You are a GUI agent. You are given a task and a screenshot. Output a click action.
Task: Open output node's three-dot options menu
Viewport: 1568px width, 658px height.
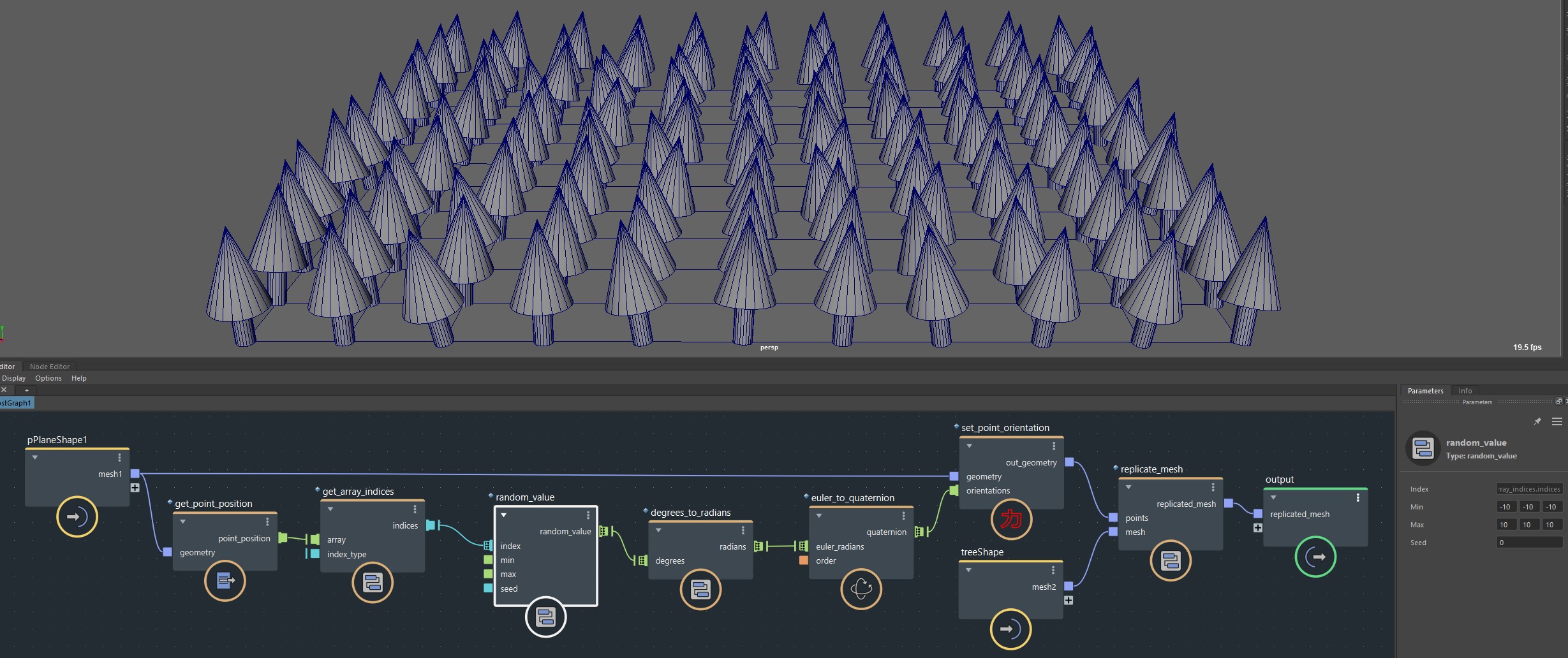tap(1357, 497)
